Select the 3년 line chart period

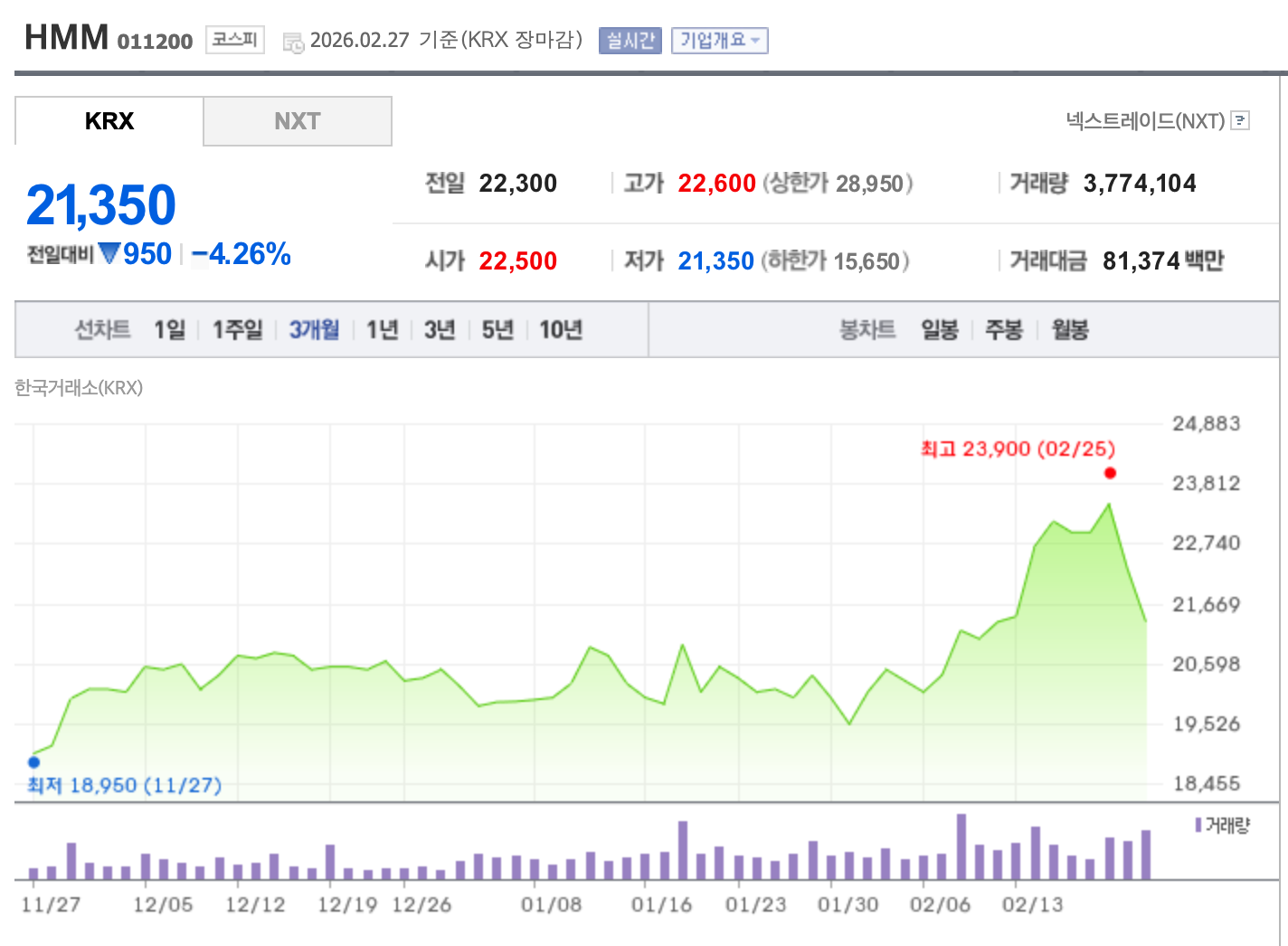[440, 330]
